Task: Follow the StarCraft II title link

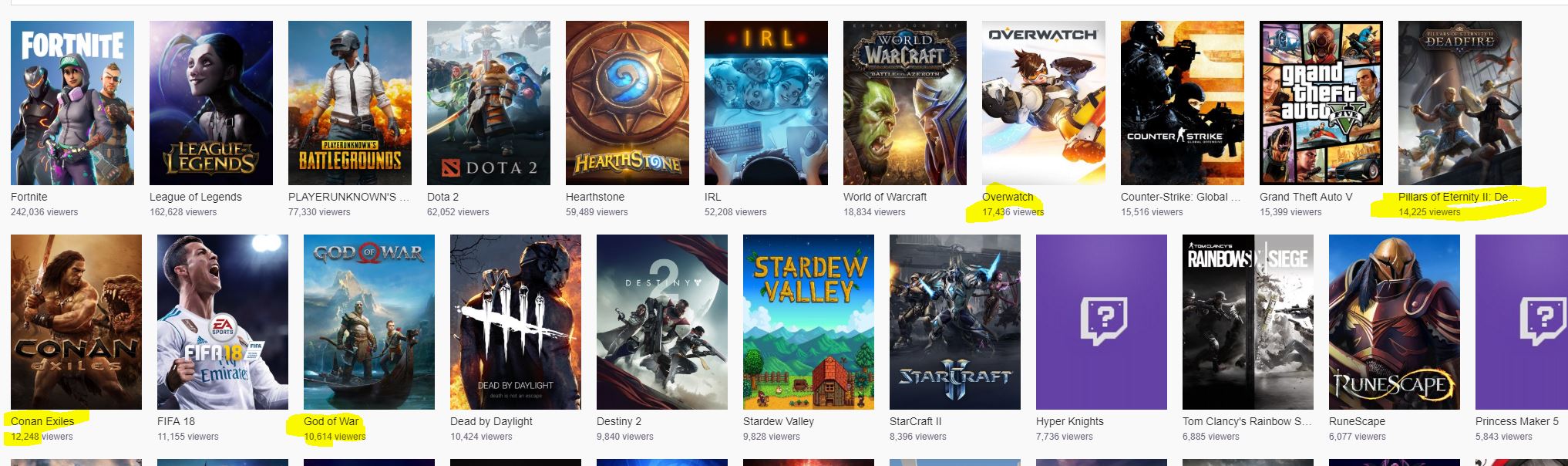Action: point(915,421)
